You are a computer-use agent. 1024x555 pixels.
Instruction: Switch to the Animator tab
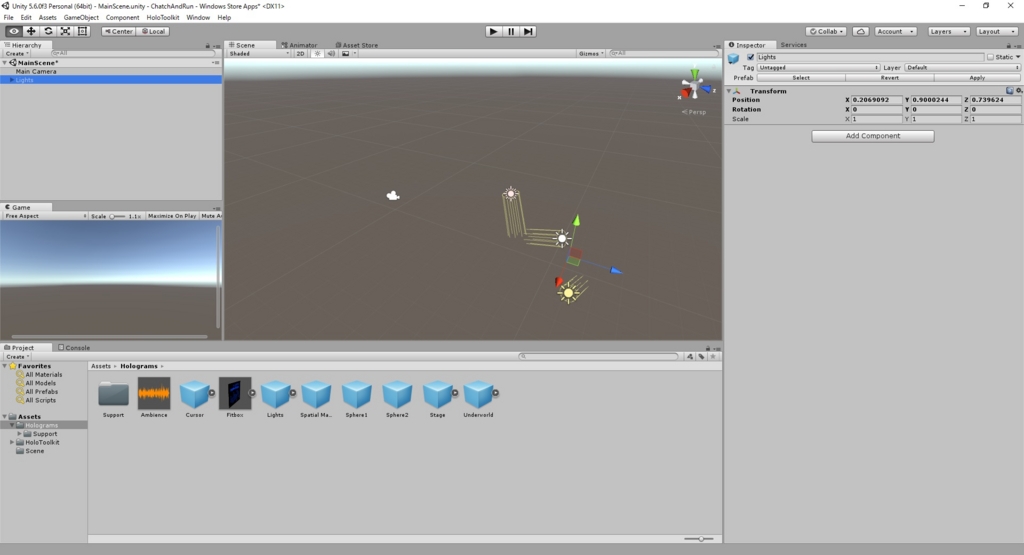[299, 45]
